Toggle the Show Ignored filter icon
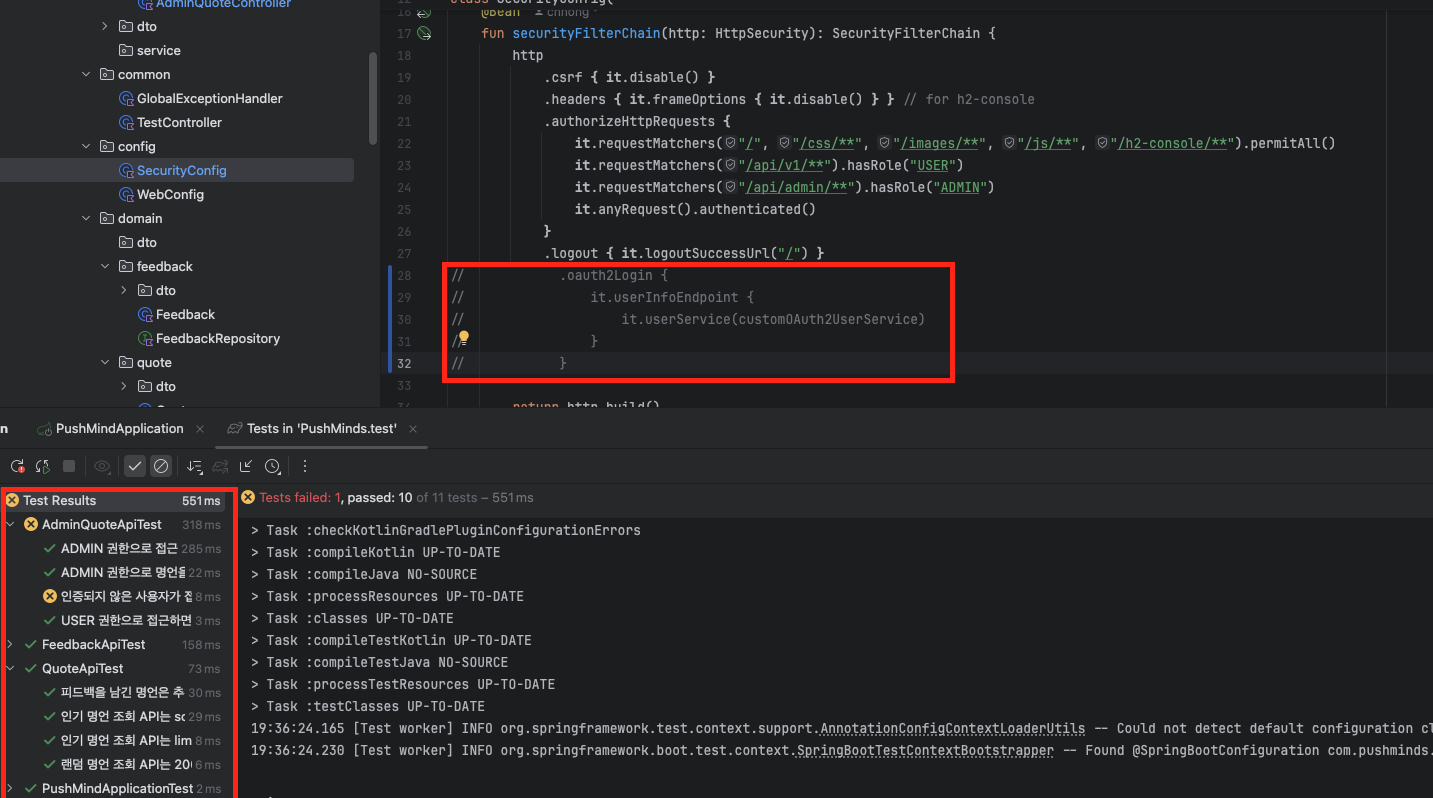1433x798 pixels. pyautogui.click(x=161, y=466)
